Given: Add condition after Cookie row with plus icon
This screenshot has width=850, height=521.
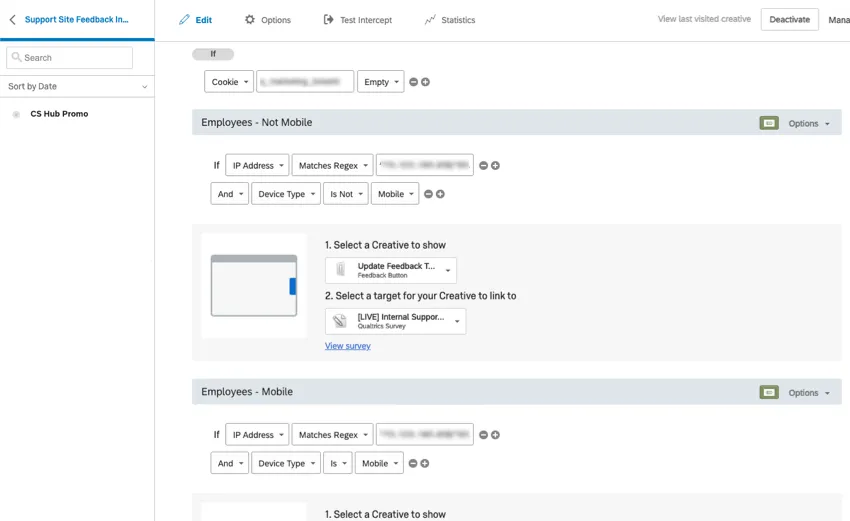Looking at the screenshot, I should pyautogui.click(x=425, y=82).
